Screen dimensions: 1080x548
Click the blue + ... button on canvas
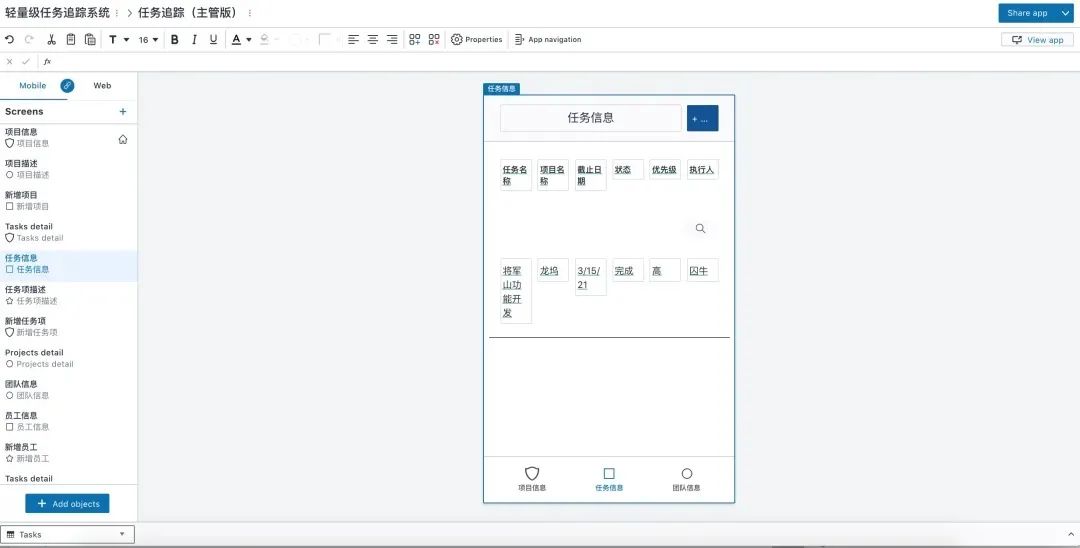[703, 118]
